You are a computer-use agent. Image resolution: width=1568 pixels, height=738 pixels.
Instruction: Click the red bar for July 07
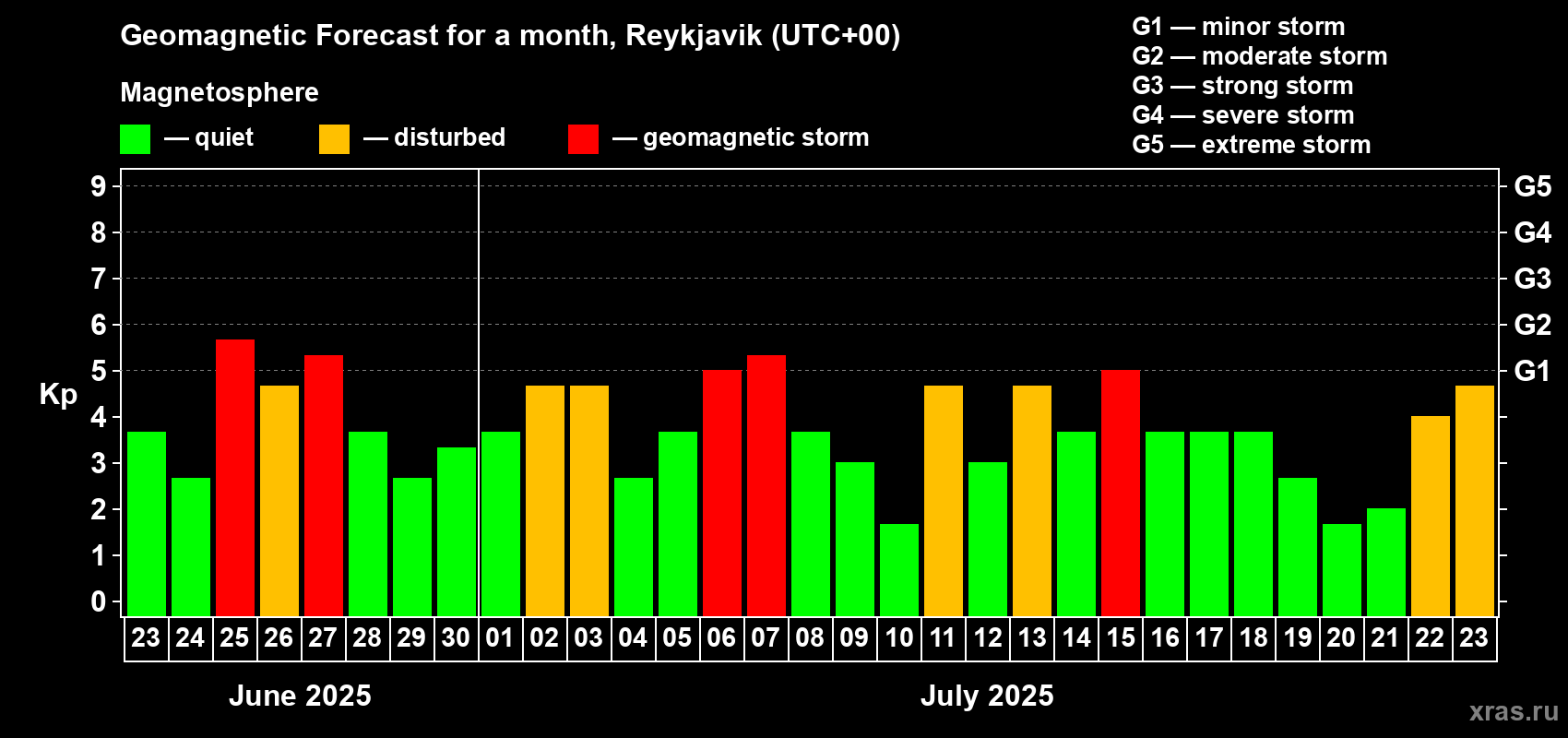766,485
